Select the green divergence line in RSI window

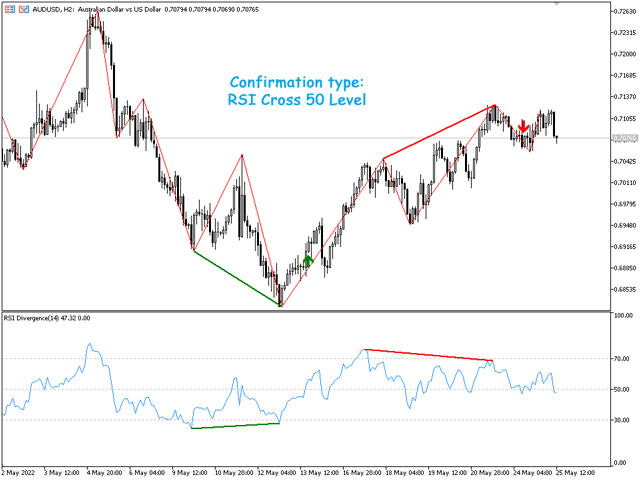tap(236, 426)
